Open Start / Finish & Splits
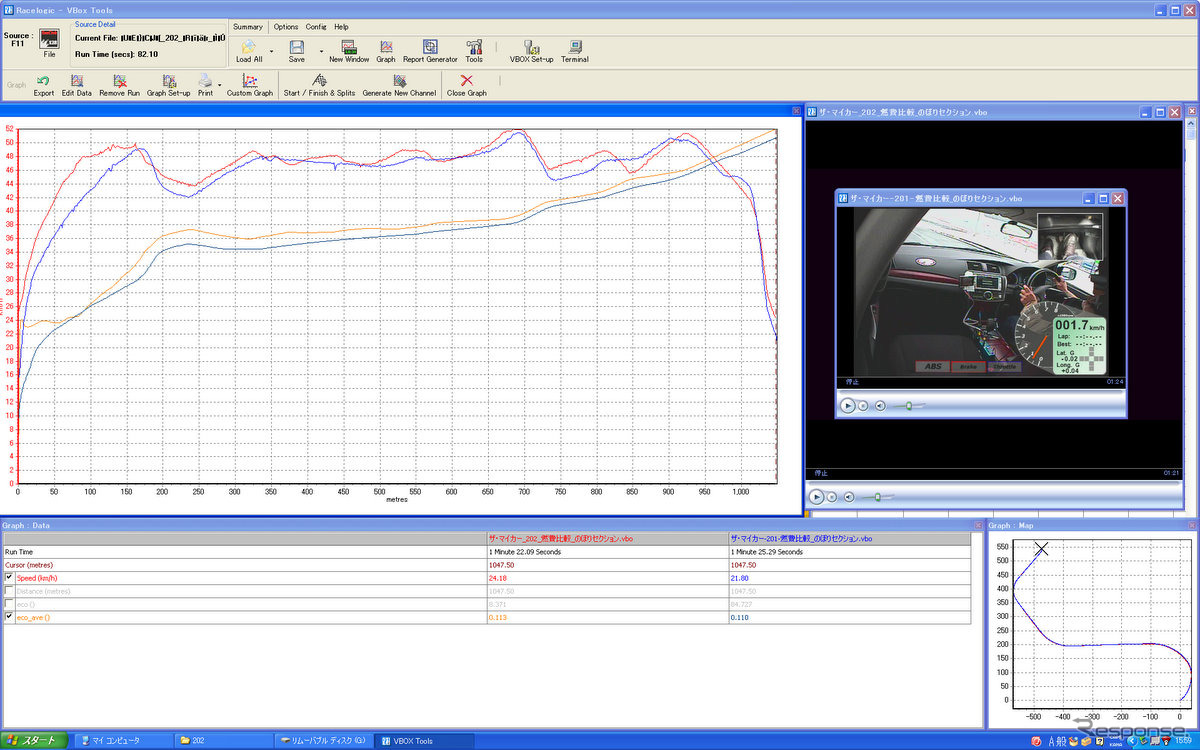 pyautogui.click(x=319, y=86)
